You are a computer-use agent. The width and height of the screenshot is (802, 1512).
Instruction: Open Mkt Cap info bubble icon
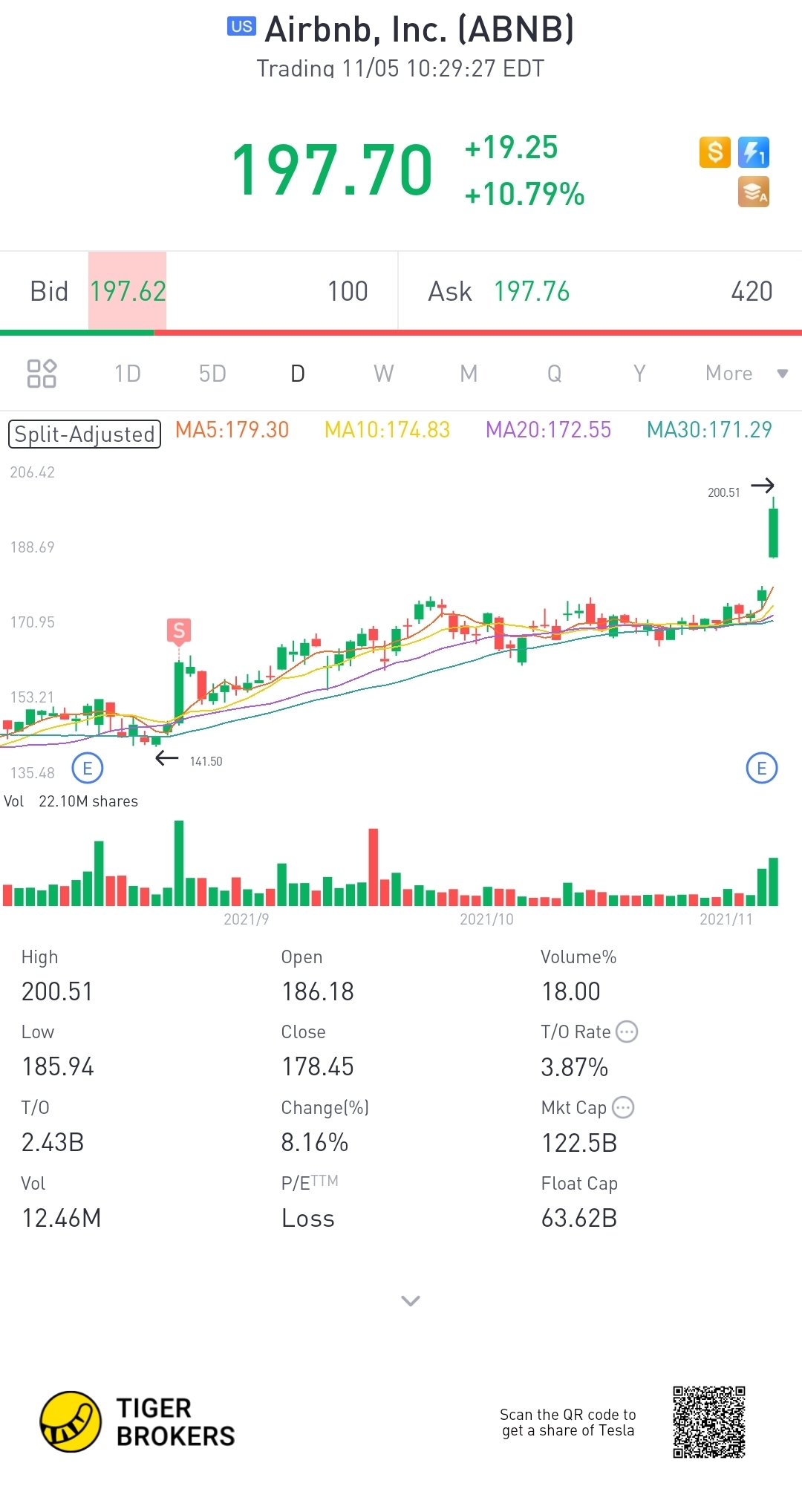[x=623, y=1107]
